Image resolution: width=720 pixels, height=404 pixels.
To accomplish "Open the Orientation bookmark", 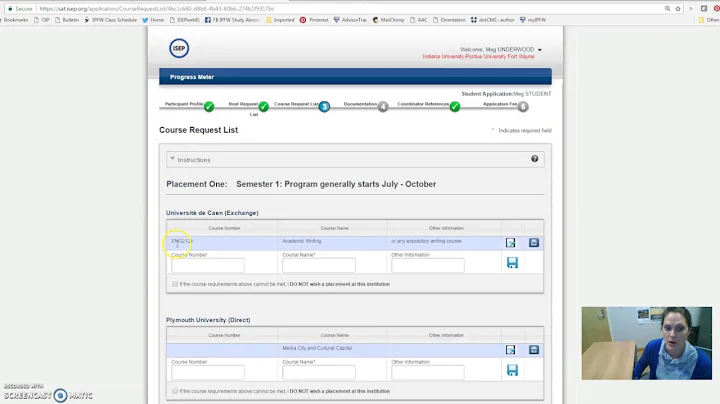I will pos(449,20).
